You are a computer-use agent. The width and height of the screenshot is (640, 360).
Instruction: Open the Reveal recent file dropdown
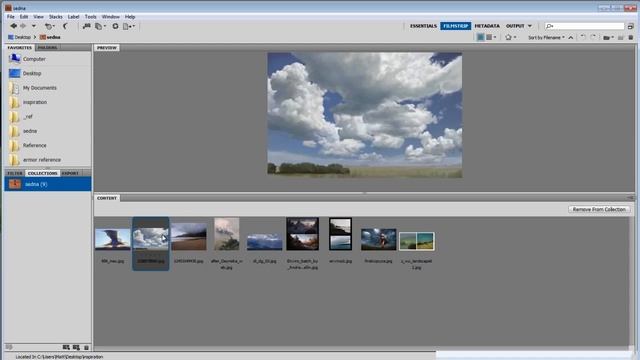tap(49, 26)
